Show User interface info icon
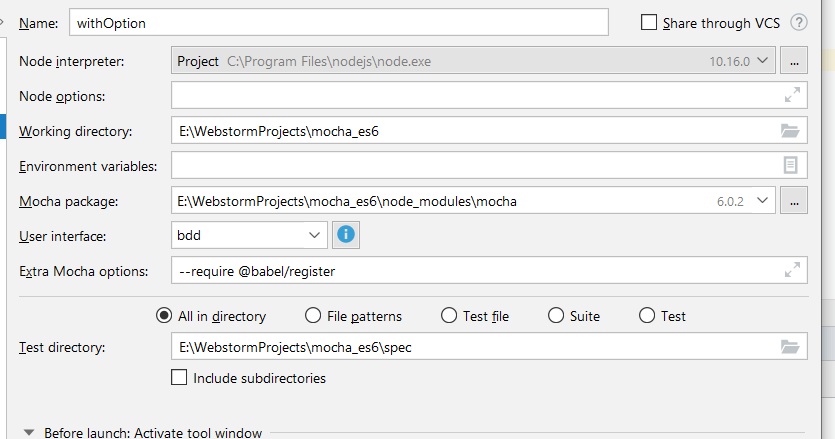Viewport: 835px width, 439px height. click(x=346, y=235)
